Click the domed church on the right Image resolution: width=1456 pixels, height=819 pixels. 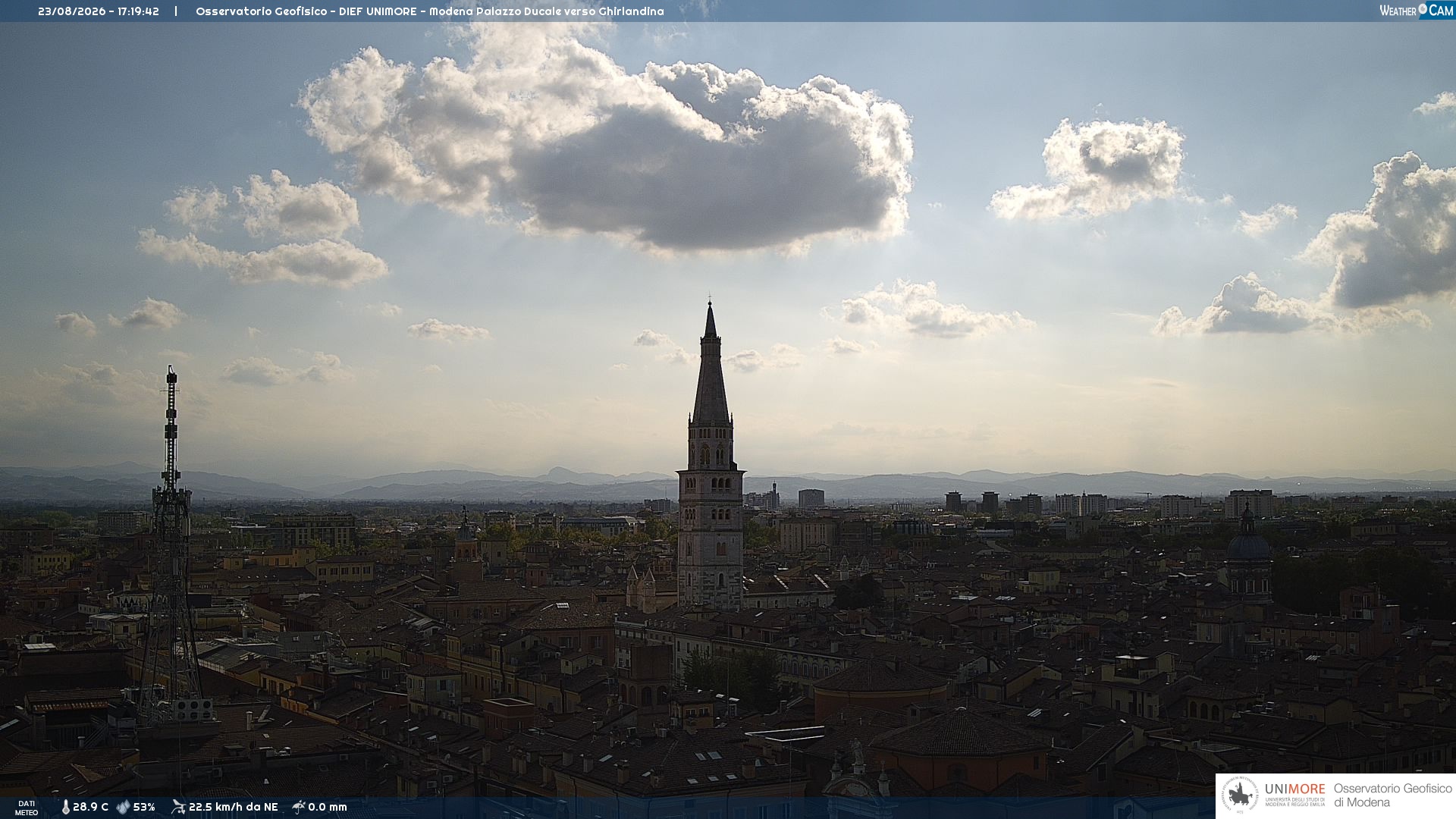pyautogui.click(x=1248, y=557)
